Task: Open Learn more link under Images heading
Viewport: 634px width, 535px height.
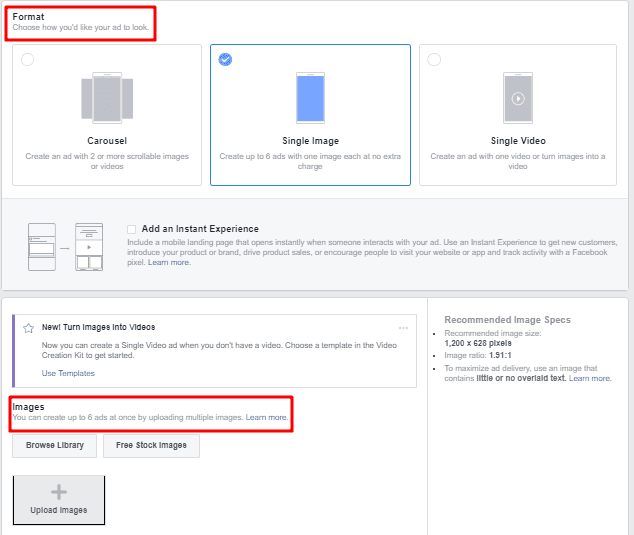Action: coord(267,417)
